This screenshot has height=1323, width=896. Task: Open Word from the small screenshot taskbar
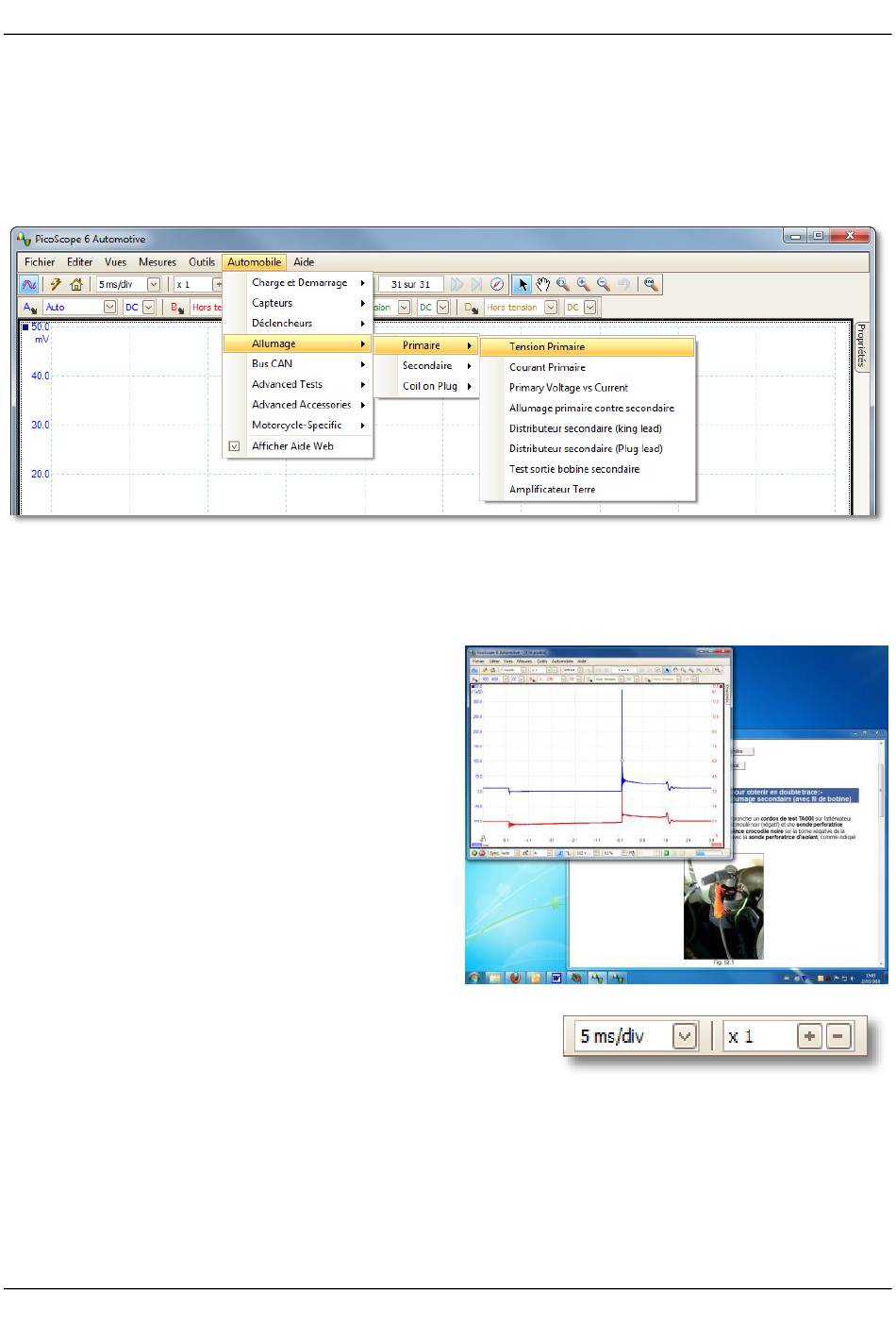(556, 978)
